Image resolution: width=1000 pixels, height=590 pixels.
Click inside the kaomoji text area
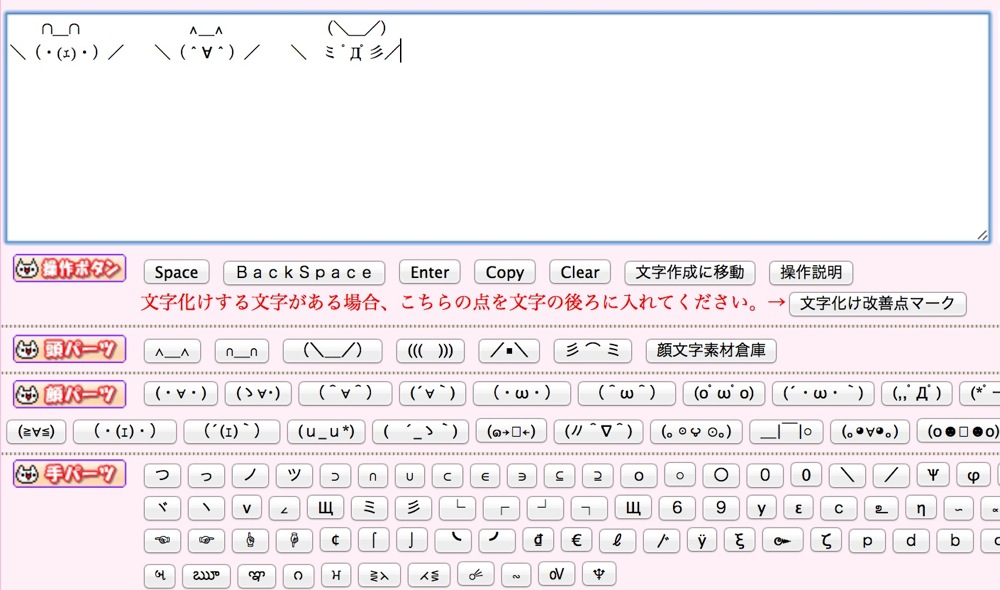click(497, 128)
